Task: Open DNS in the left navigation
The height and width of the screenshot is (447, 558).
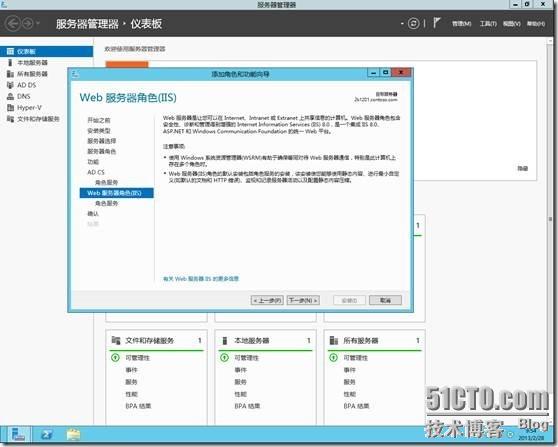Action: click(24, 96)
